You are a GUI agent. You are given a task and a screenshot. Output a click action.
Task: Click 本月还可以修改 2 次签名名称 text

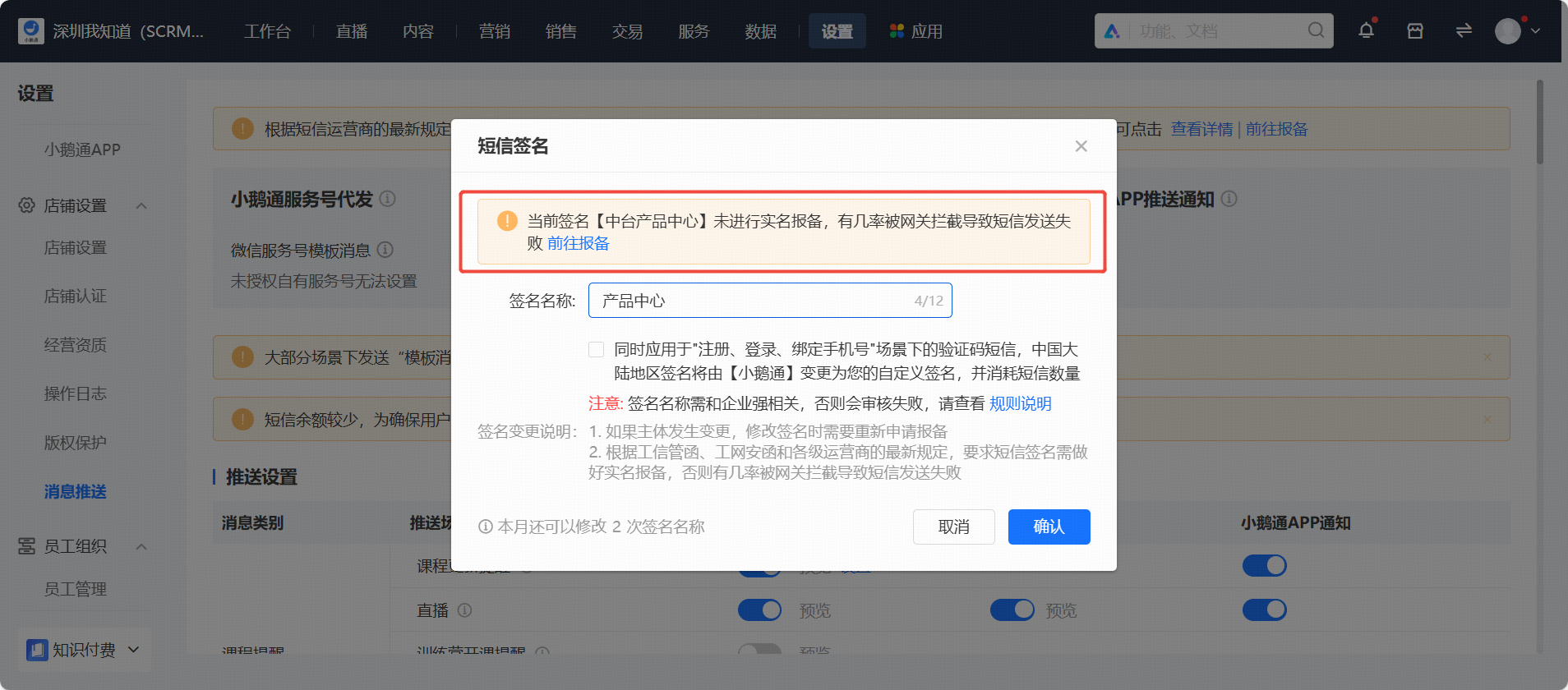point(601,527)
